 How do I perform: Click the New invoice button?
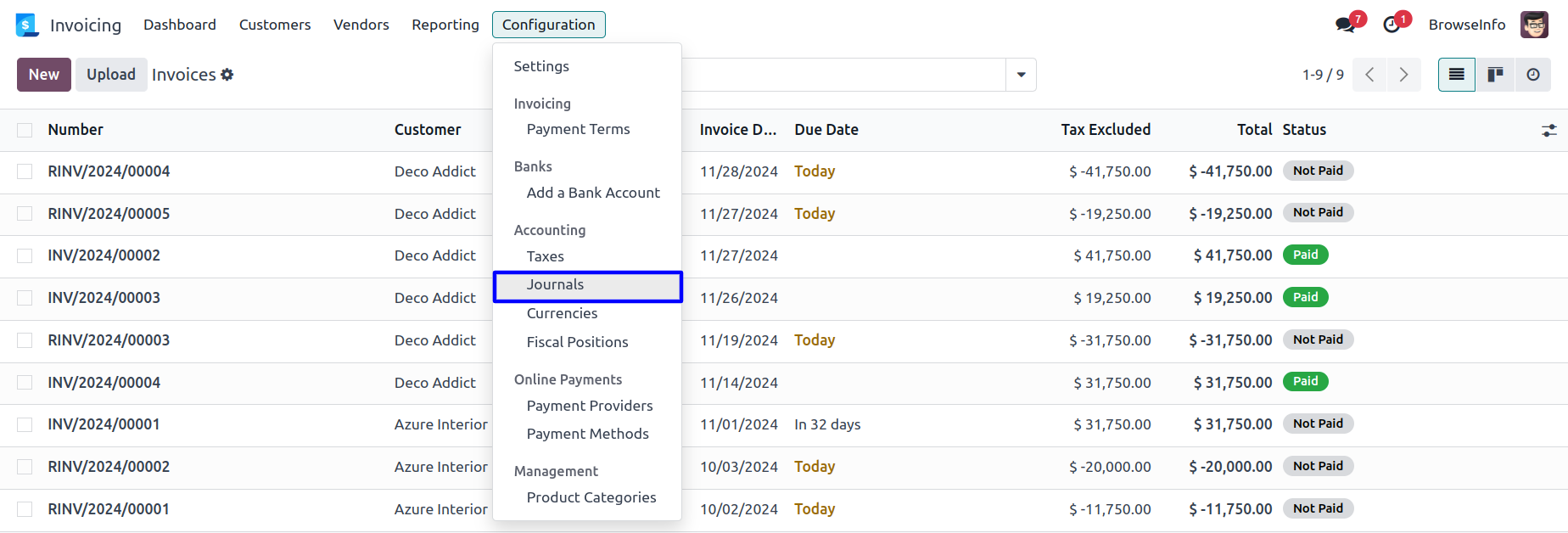pos(44,75)
